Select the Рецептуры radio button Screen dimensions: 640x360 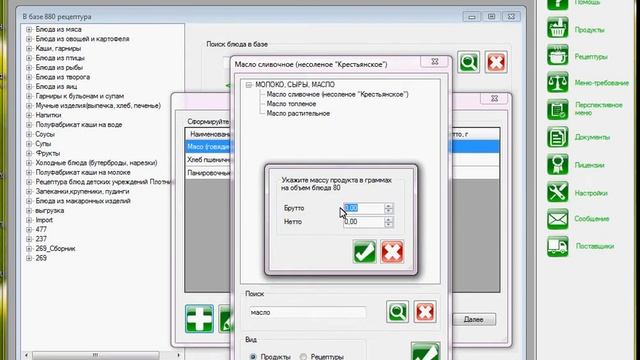[x=303, y=357]
